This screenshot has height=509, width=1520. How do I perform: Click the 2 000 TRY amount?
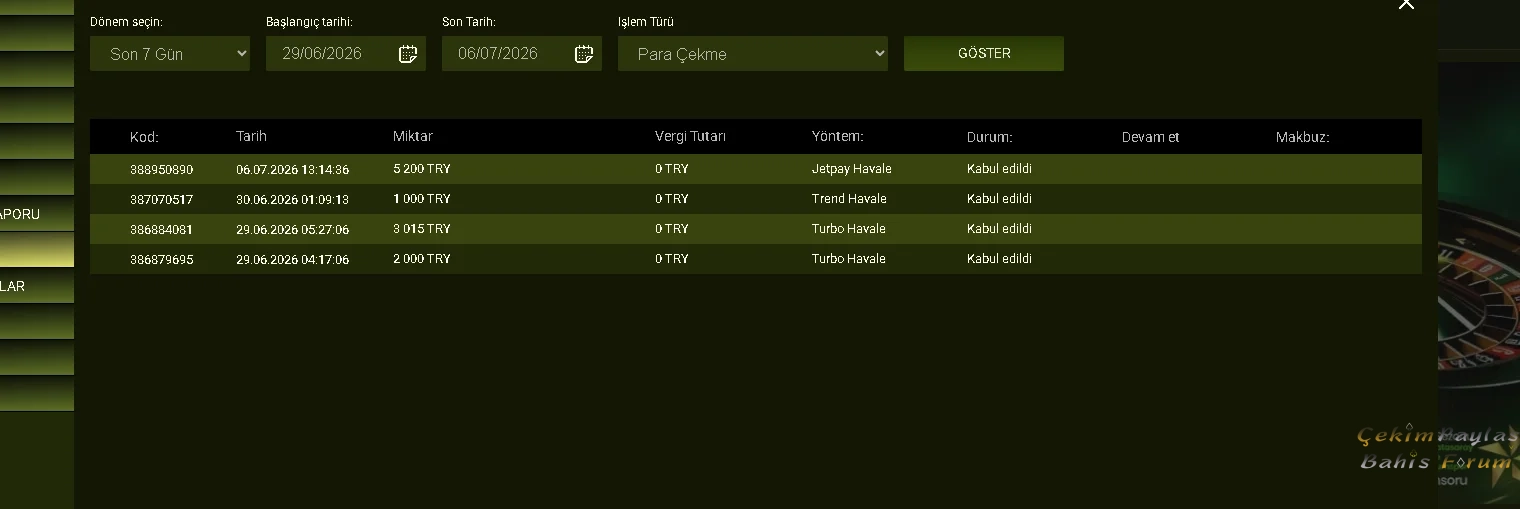[x=422, y=259]
